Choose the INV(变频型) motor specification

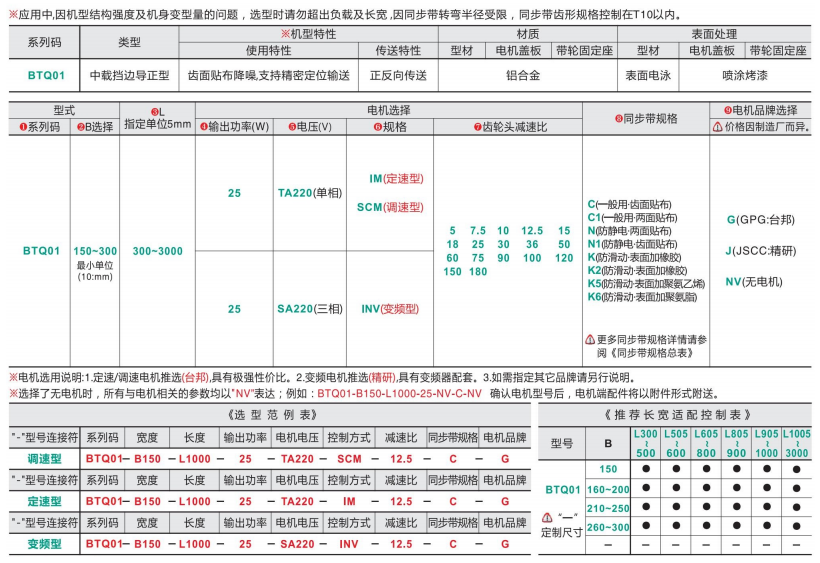tap(389, 309)
